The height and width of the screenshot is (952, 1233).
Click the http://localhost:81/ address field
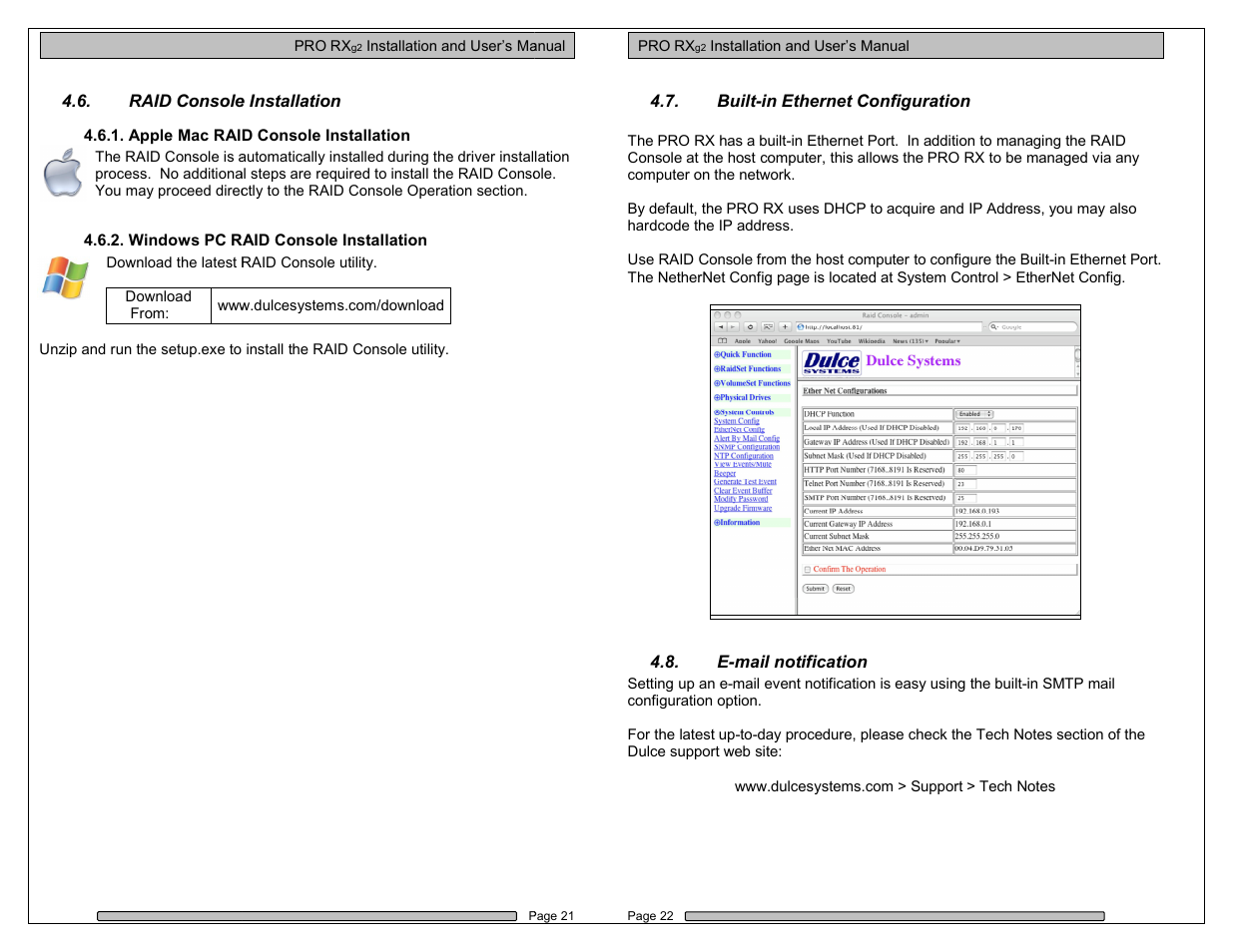click(889, 327)
